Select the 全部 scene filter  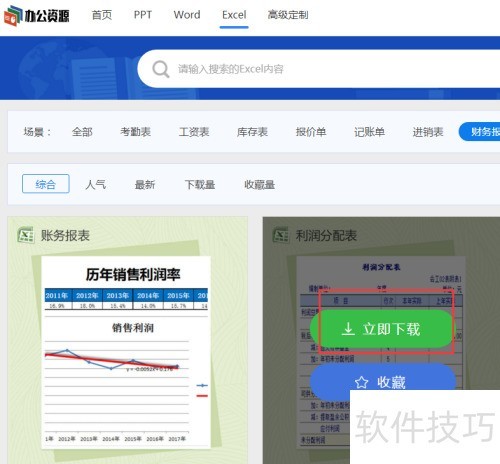82,132
